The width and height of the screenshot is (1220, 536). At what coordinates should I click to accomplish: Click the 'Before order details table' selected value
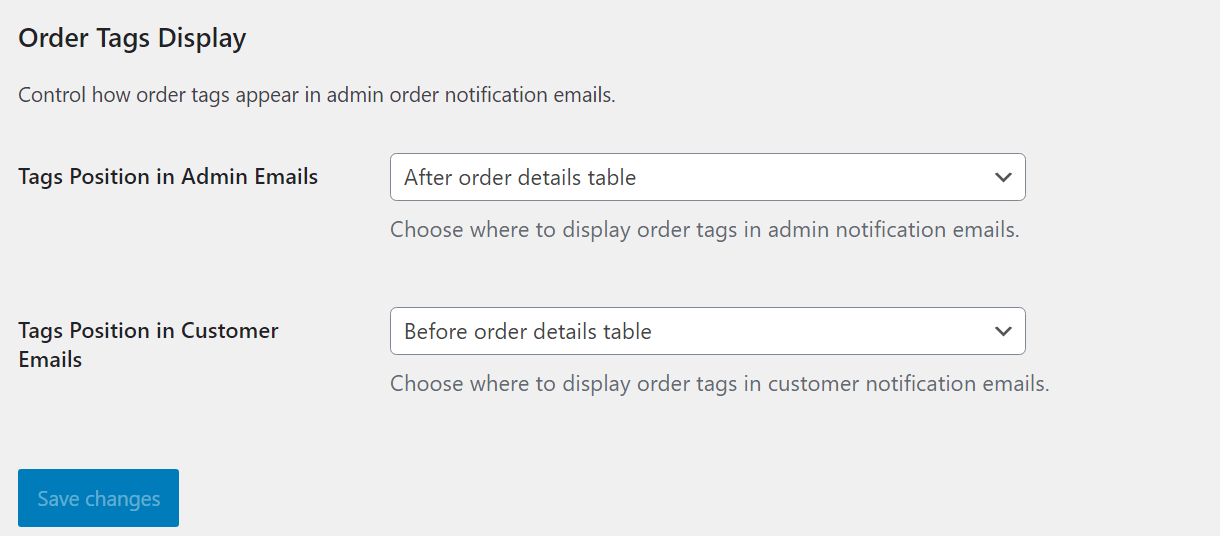(x=528, y=332)
